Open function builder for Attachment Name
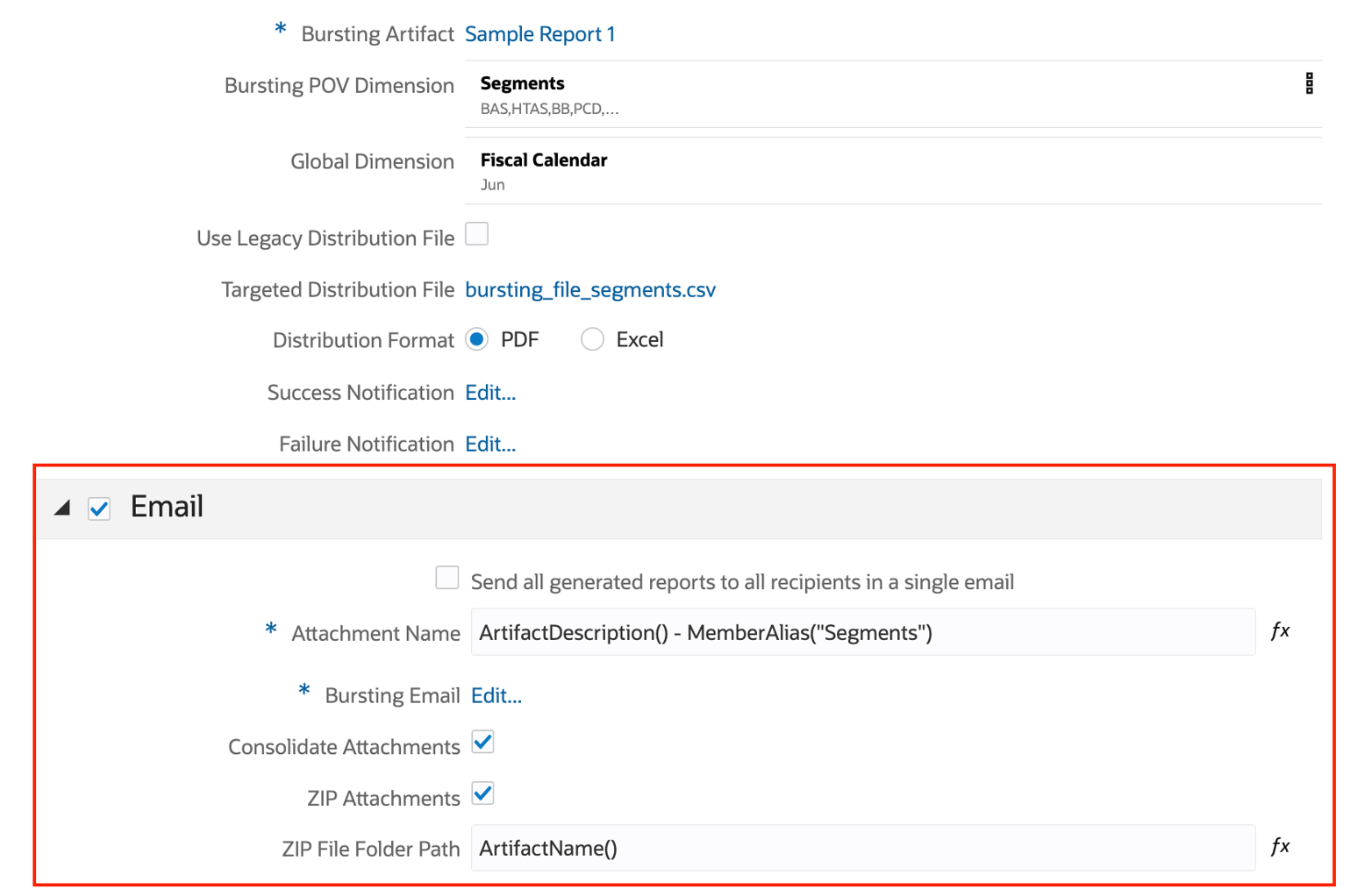 [x=1280, y=631]
